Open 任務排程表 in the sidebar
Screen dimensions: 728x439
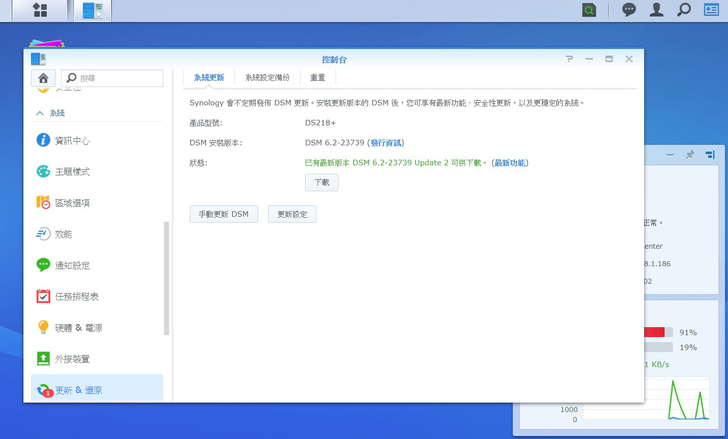(x=76, y=296)
